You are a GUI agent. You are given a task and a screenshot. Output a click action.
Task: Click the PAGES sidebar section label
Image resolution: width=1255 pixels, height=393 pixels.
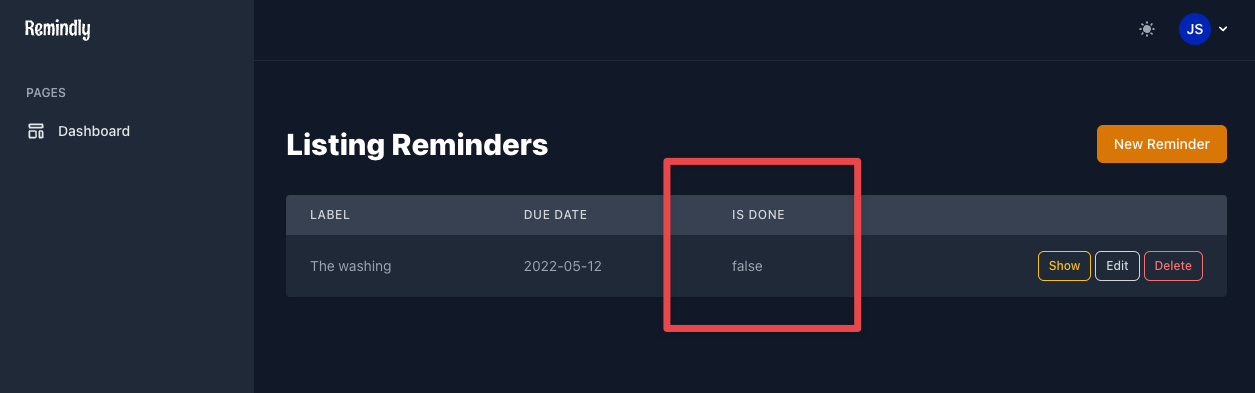pyautogui.click(x=46, y=93)
